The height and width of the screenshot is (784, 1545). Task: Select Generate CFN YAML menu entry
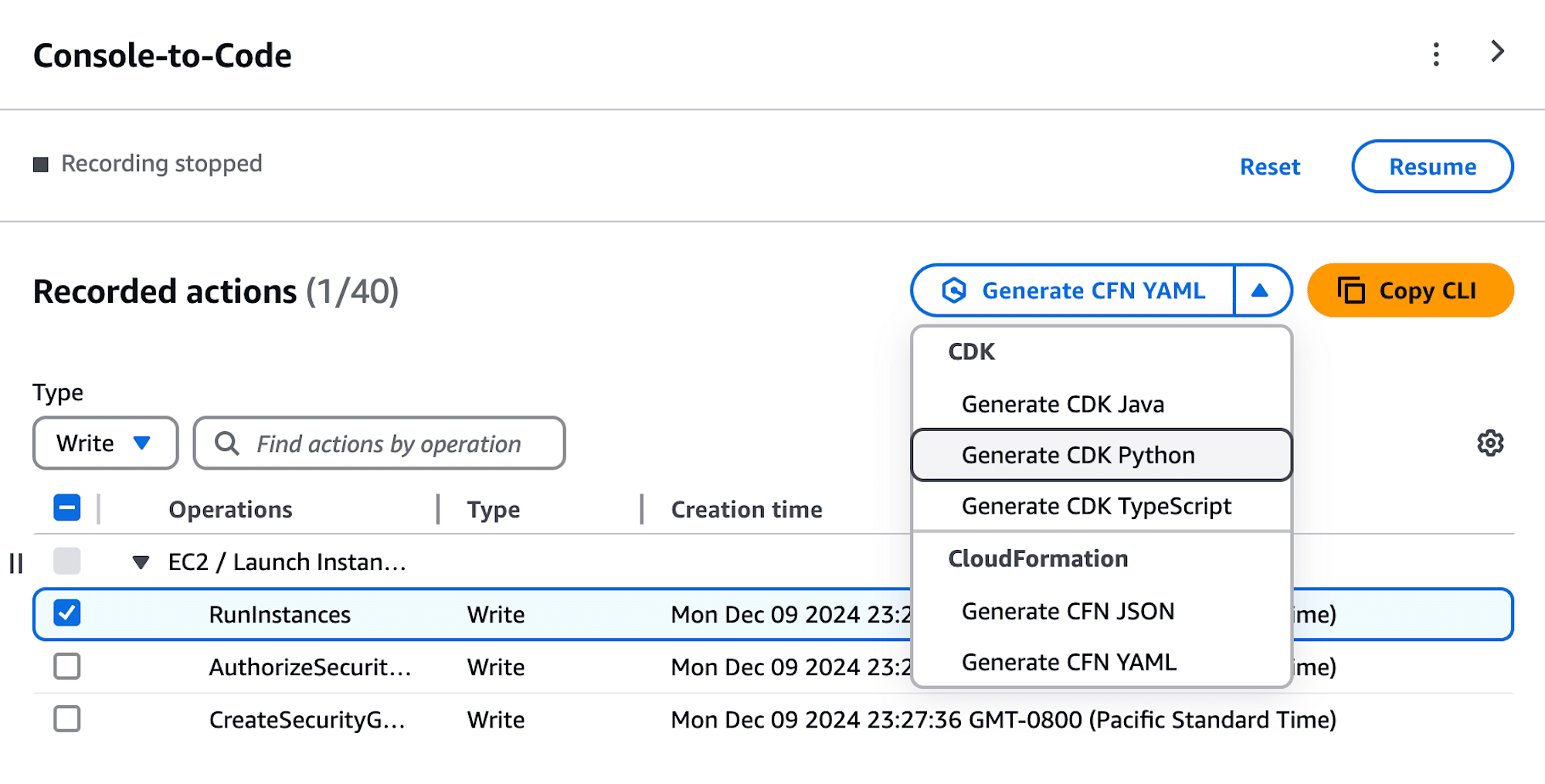pyautogui.click(x=1102, y=662)
